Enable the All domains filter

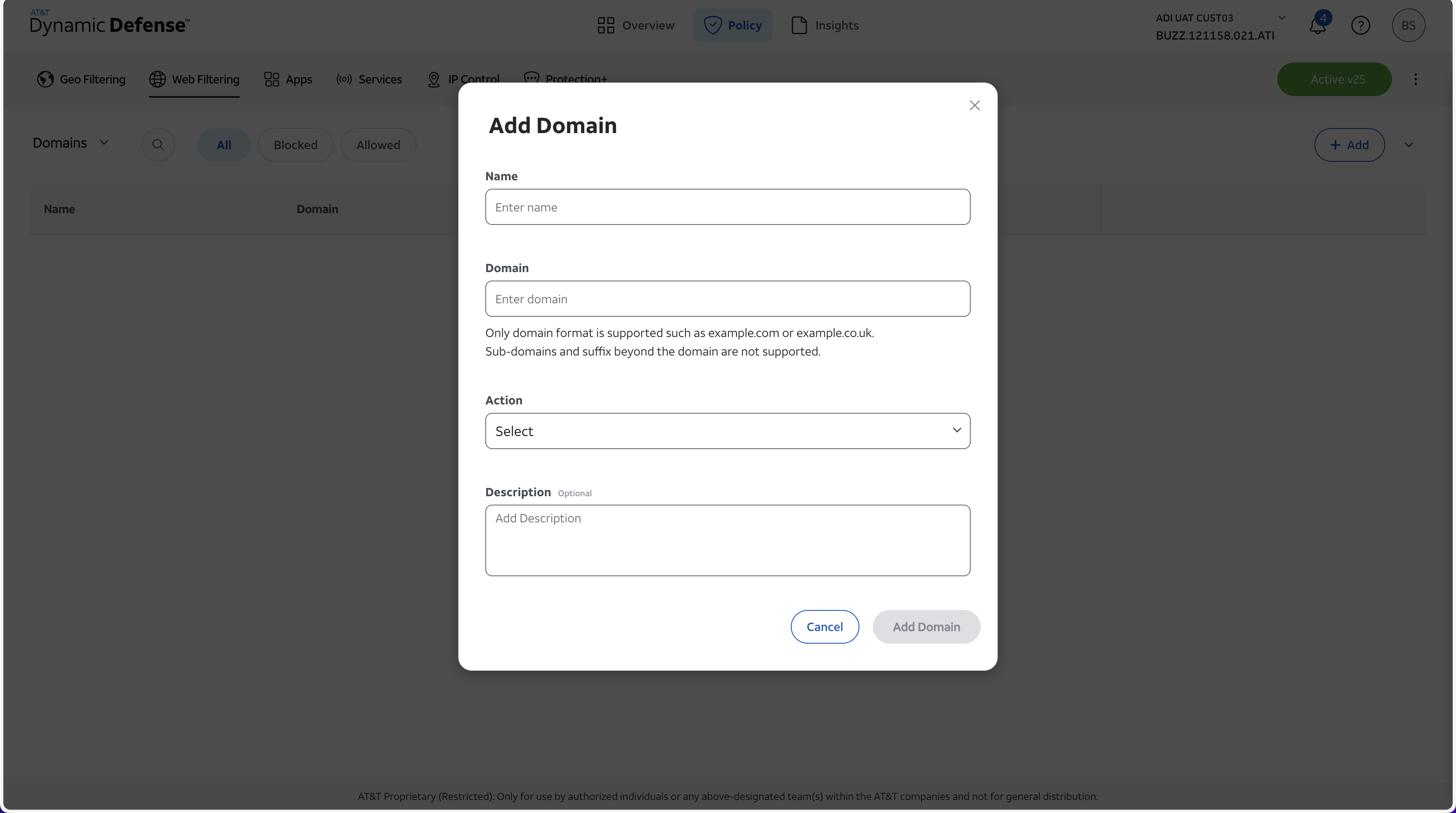click(x=223, y=144)
